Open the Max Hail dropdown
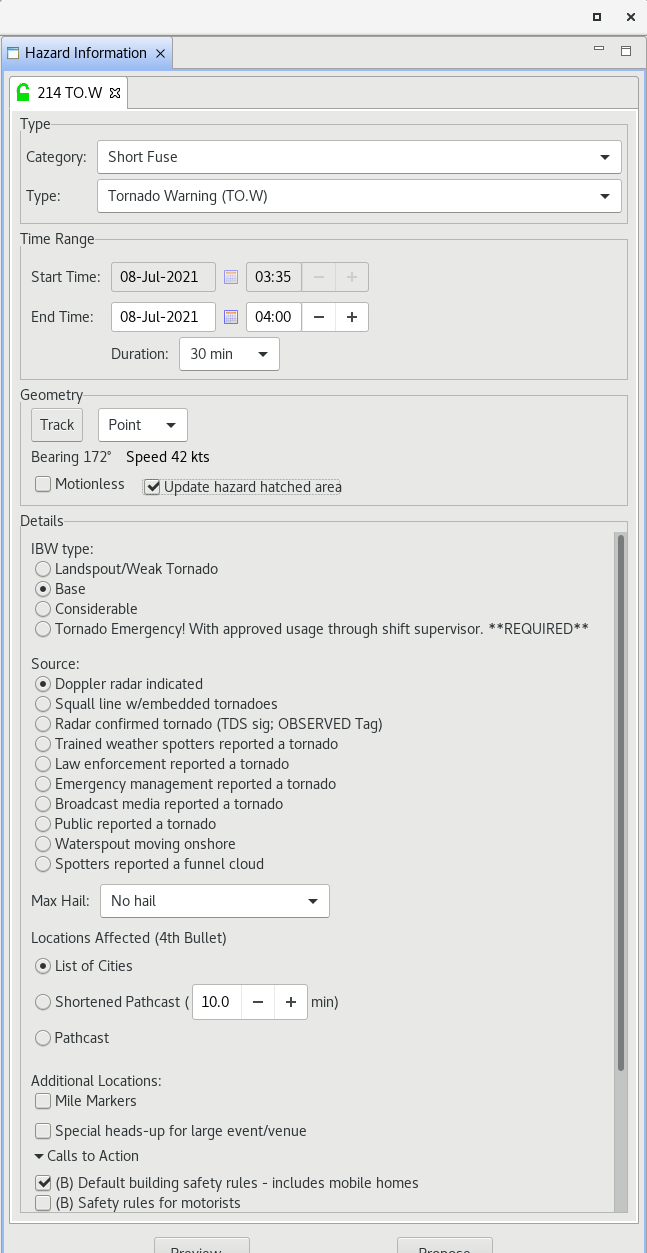Image resolution: width=647 pixels, height=1253 pixels. pos(215,901)
